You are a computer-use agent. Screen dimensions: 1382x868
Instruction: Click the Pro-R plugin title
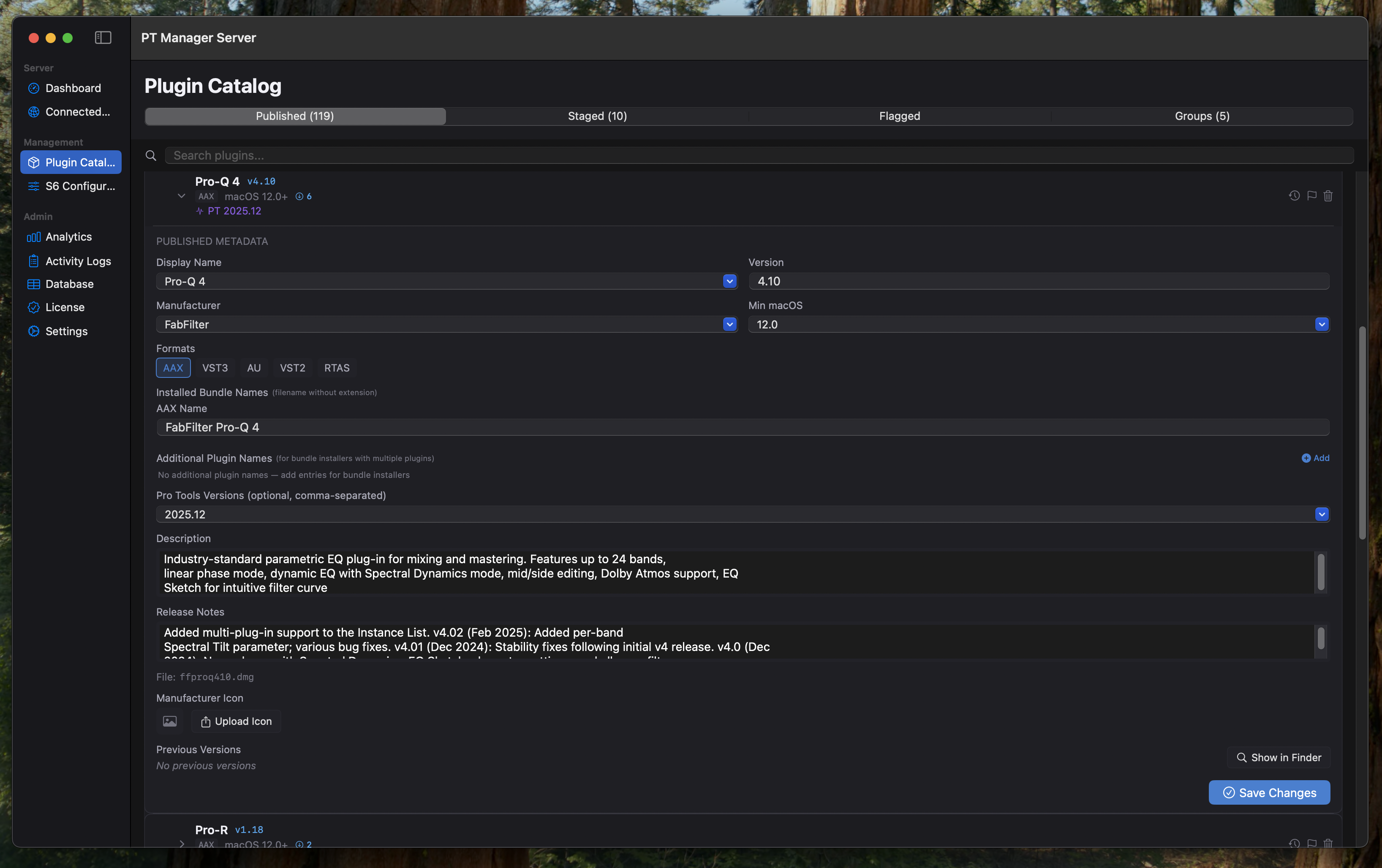(211, 830)
